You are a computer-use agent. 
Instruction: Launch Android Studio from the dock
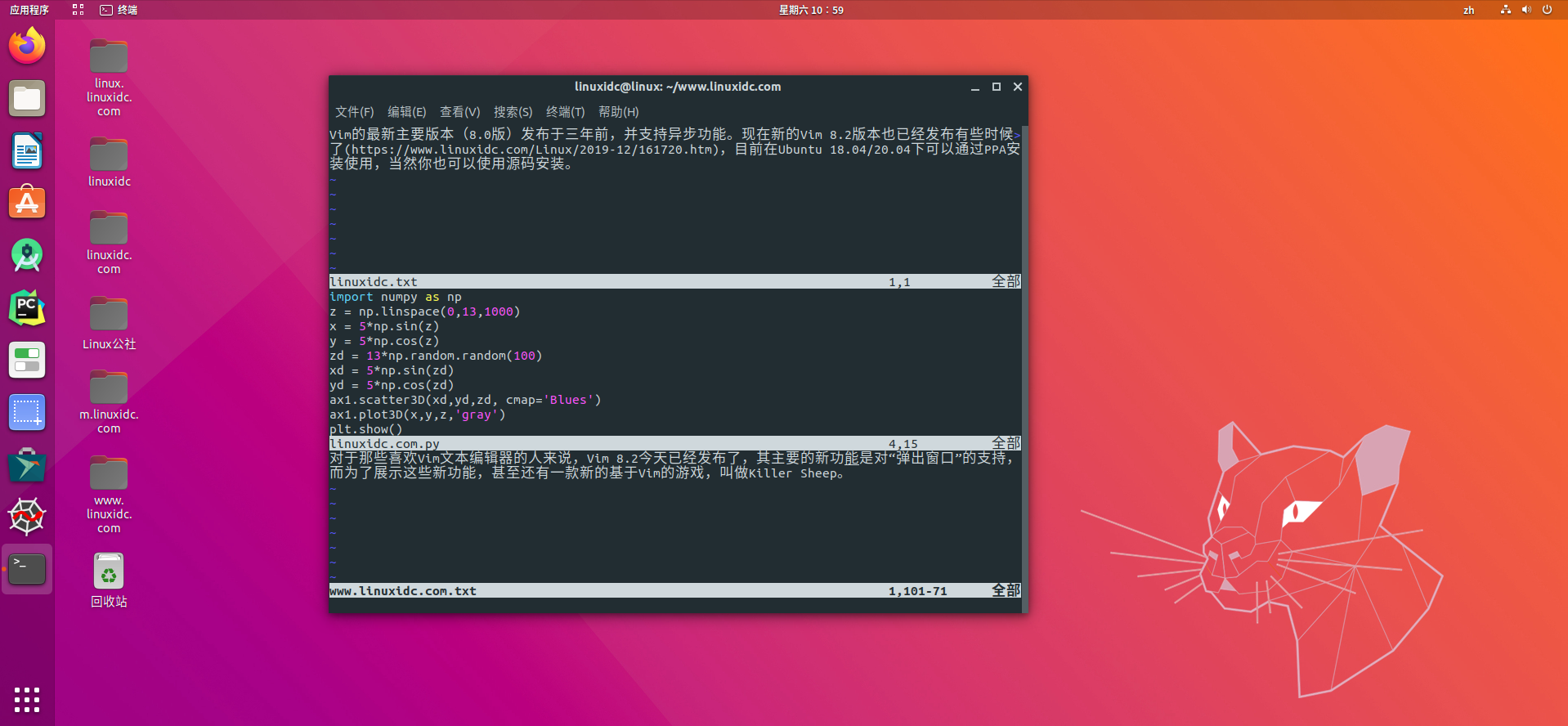pyautogui.click(x=27, y=256)
